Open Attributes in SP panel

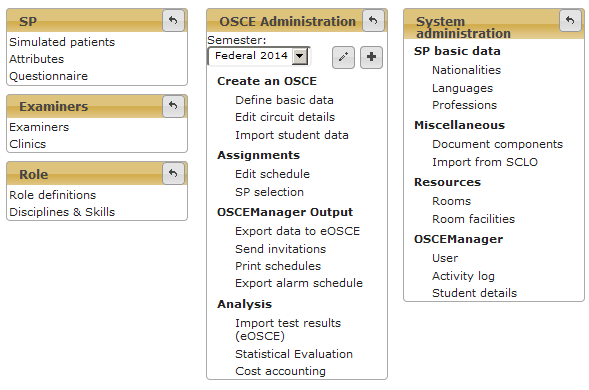click(x=36, y=59)
